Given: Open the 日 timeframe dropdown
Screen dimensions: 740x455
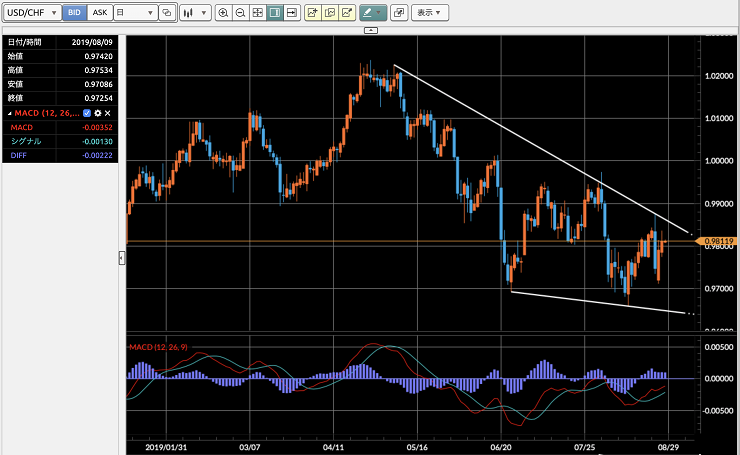Looking at the screenshot, I should (135, 13).
